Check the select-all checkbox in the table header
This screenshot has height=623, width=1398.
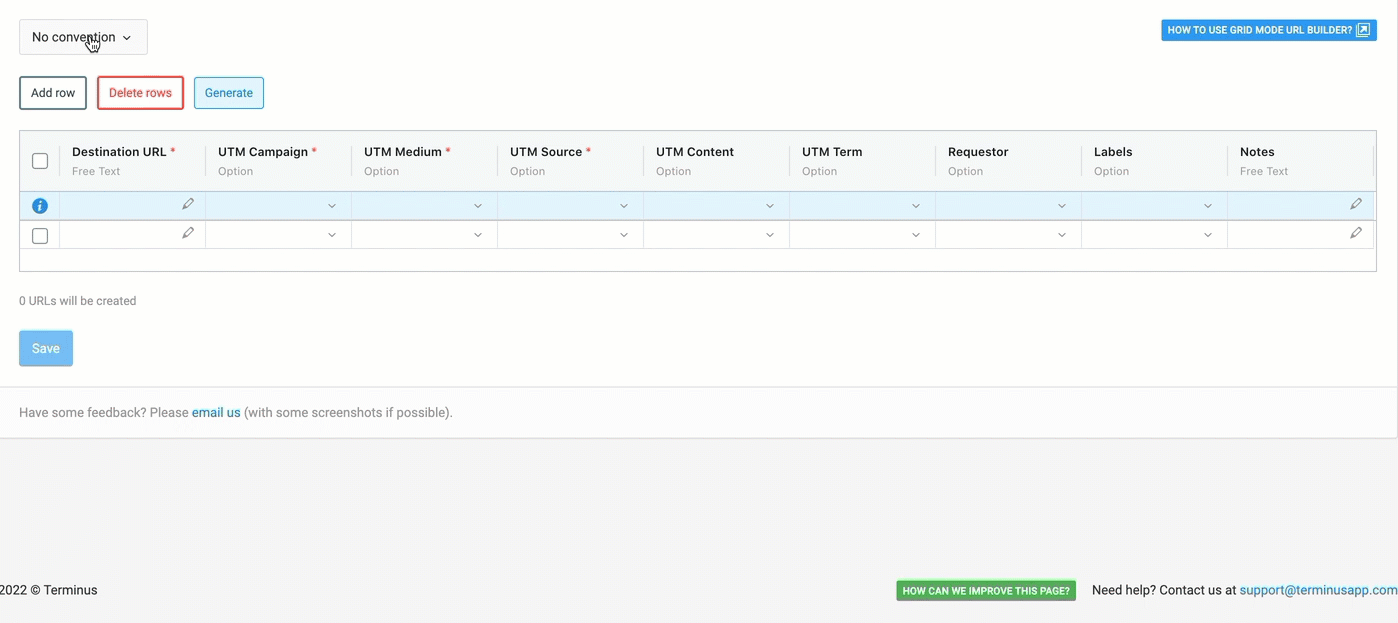[39, 160]
